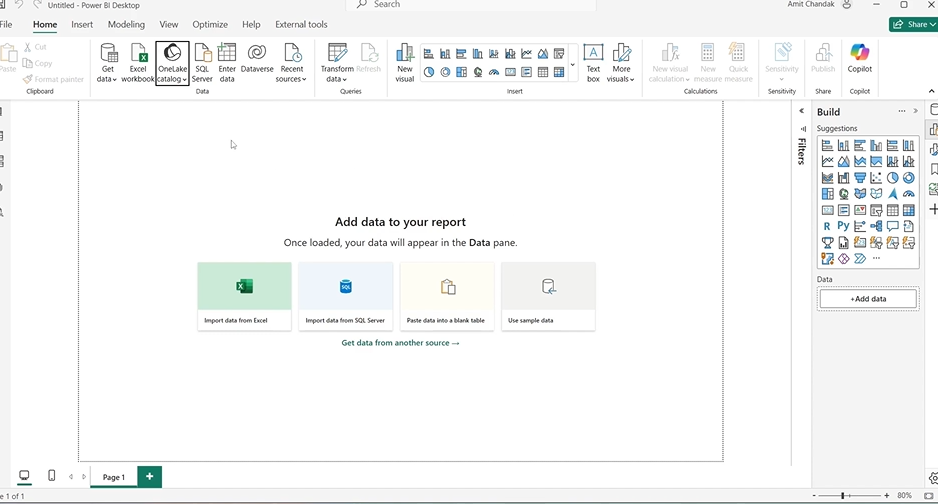This screenshot has width=938, height=504.
Task: Click zoom in plus button
Action: (x=887, y=496)
